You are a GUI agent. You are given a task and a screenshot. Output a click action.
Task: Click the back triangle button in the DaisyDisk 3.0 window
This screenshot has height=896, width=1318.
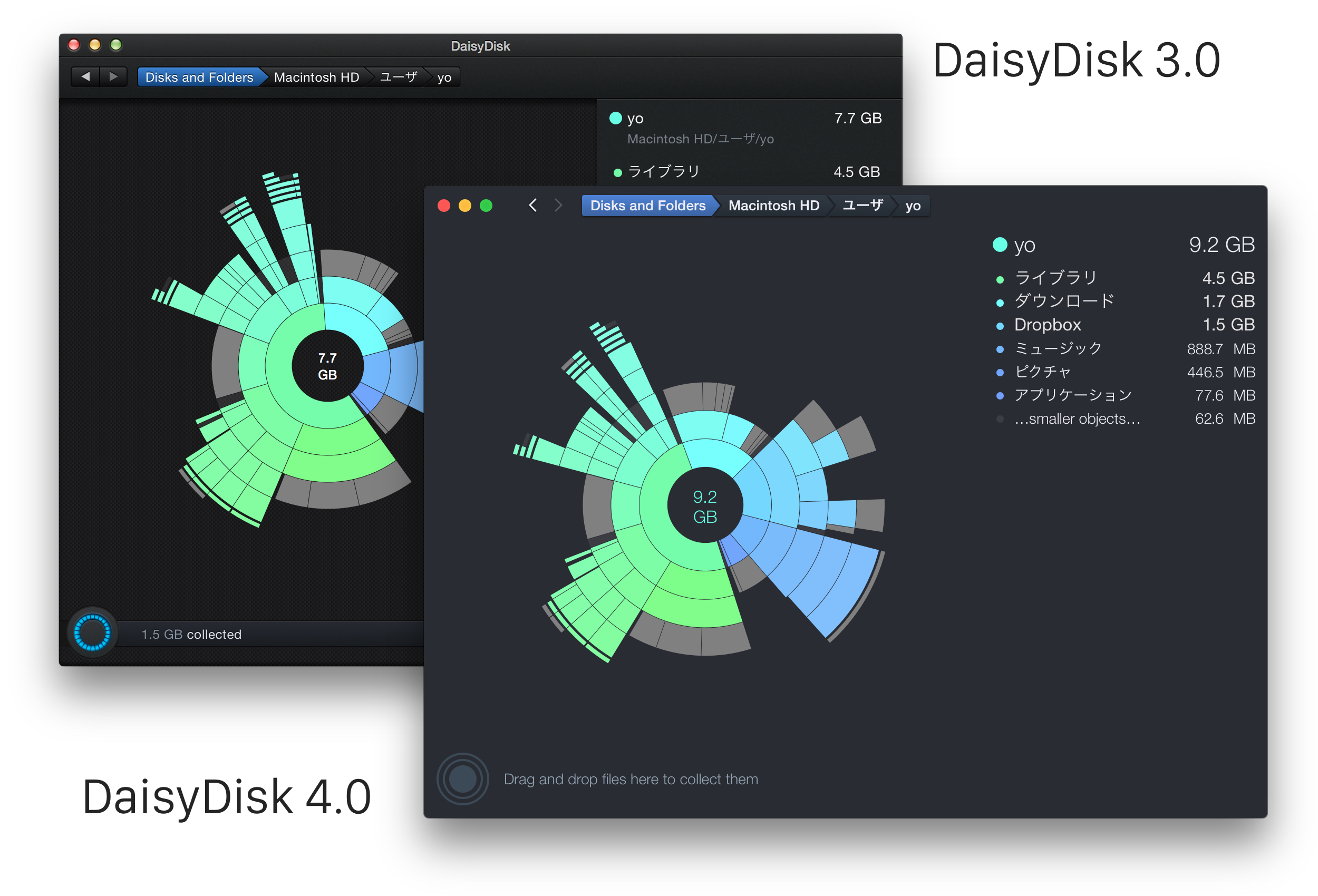click(x=85, y=76)
